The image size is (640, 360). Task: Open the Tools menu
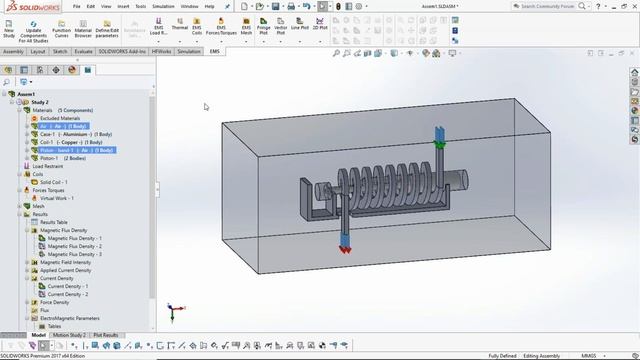140,6
